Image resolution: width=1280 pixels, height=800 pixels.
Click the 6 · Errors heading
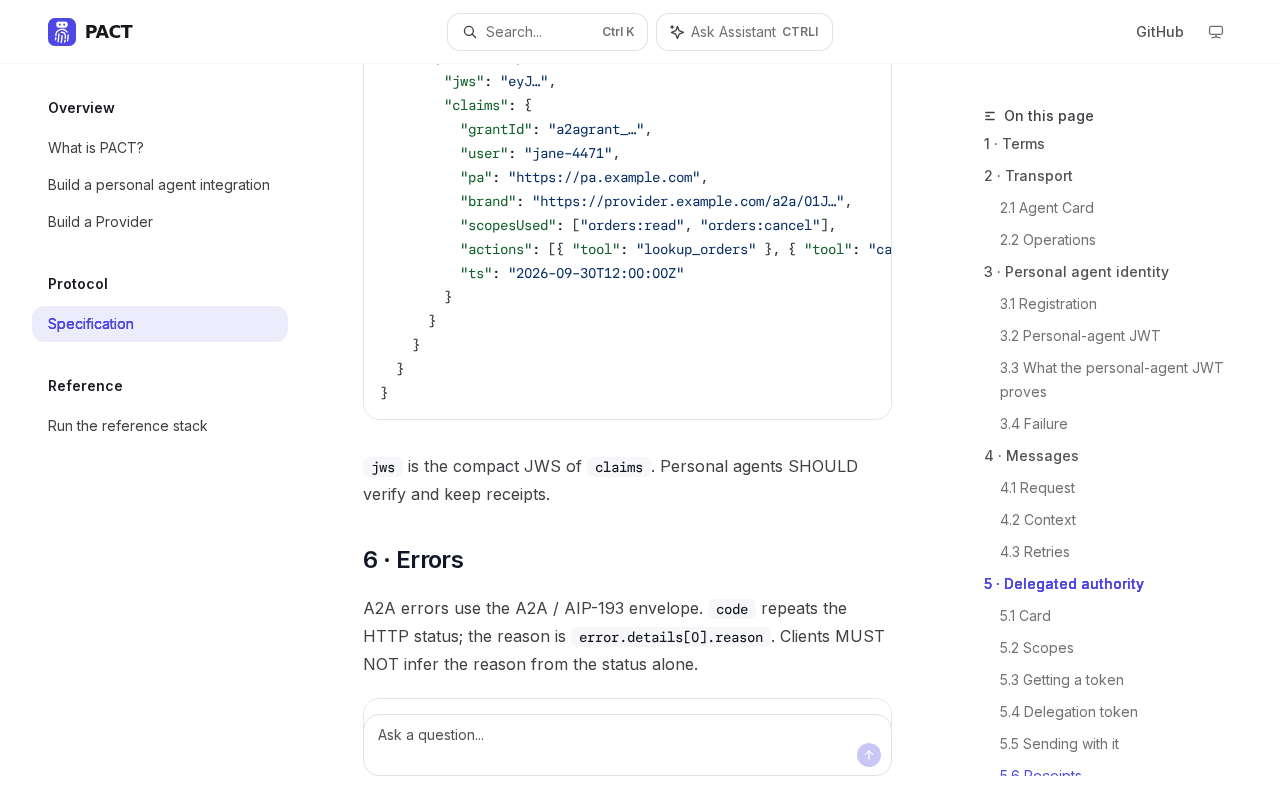pyautogui.click(x=413, y=560)
